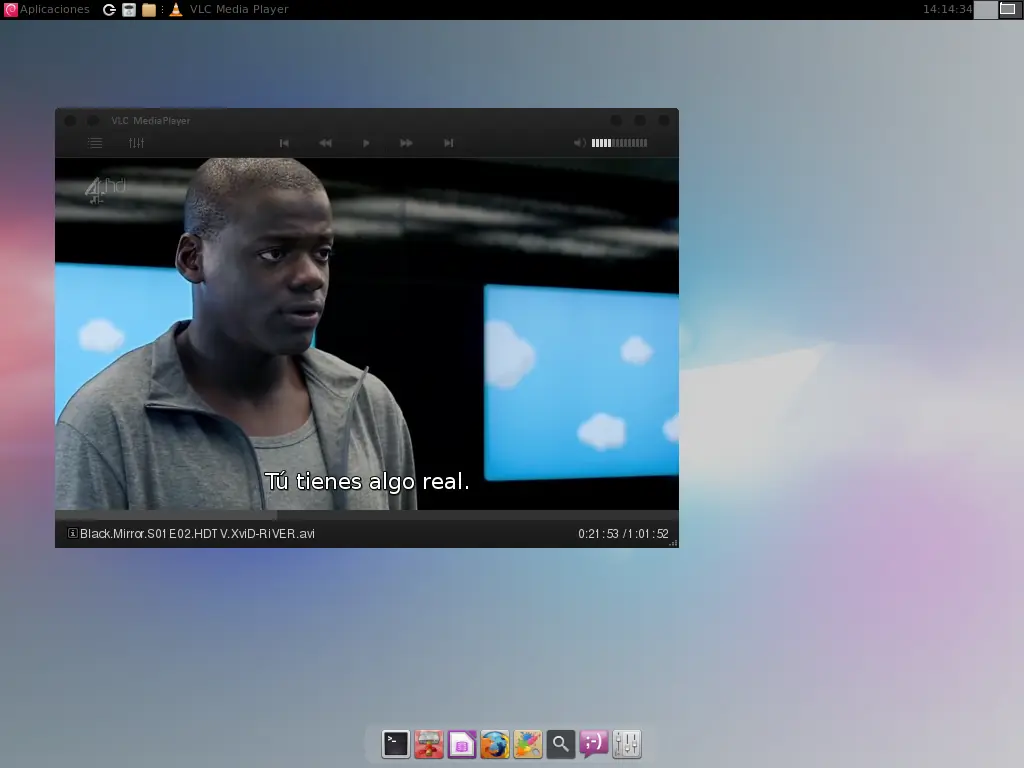Click the leftmost title bar button in VLC
Viewport: 1024px width, 768px height.
pyautogui.click(x=71, y=121)
